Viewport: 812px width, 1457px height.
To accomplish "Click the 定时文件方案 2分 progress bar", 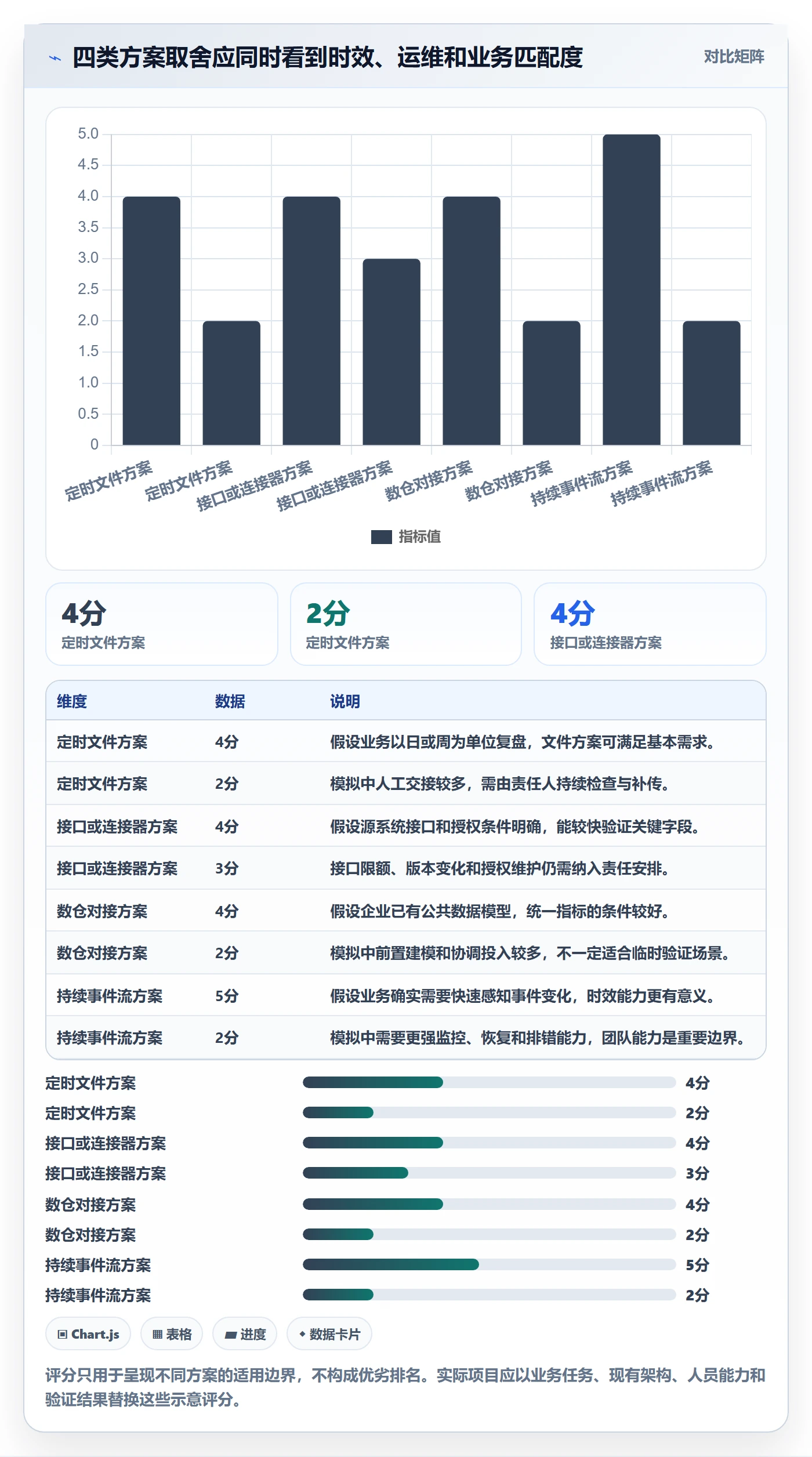I will click(x=490, y=1112).
